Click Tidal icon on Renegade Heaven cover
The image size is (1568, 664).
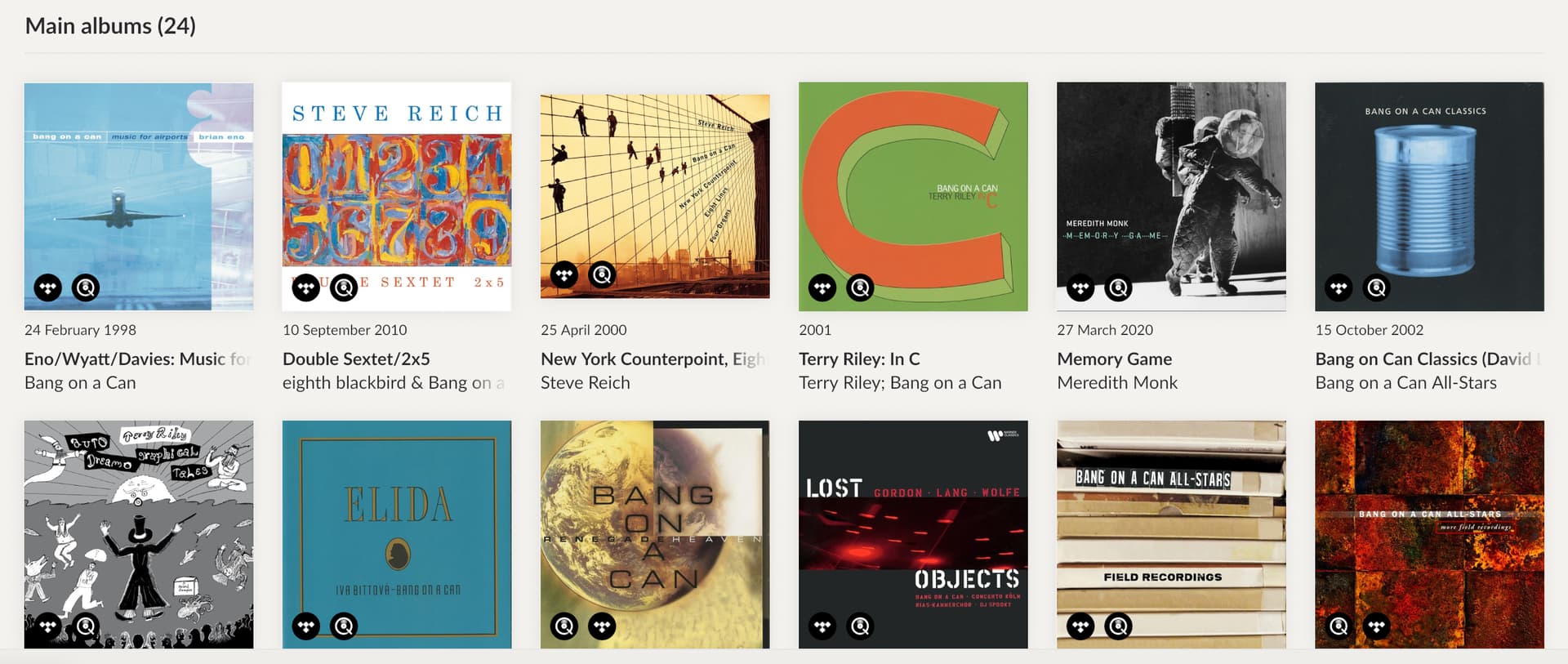click(x=602, y=626)
